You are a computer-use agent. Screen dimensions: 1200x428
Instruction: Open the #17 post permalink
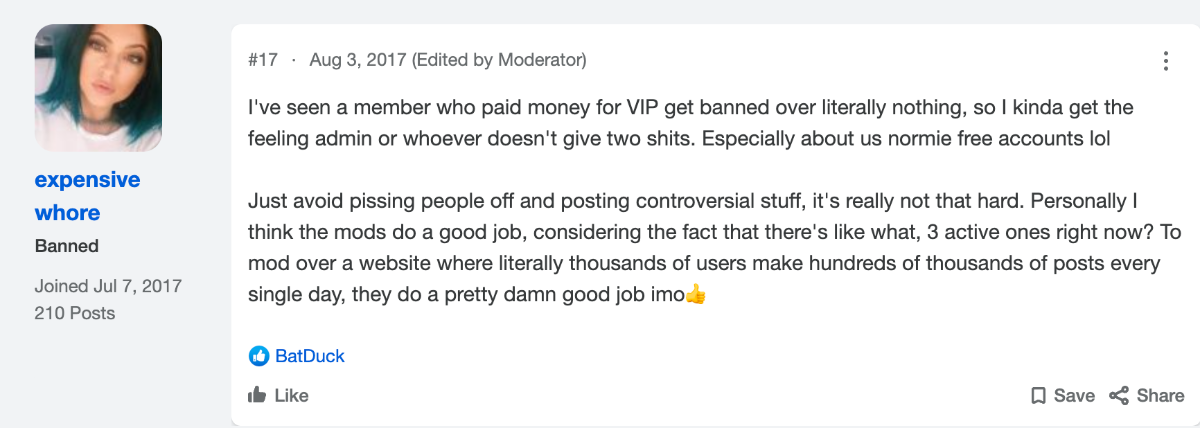click(x=263, y=60)
